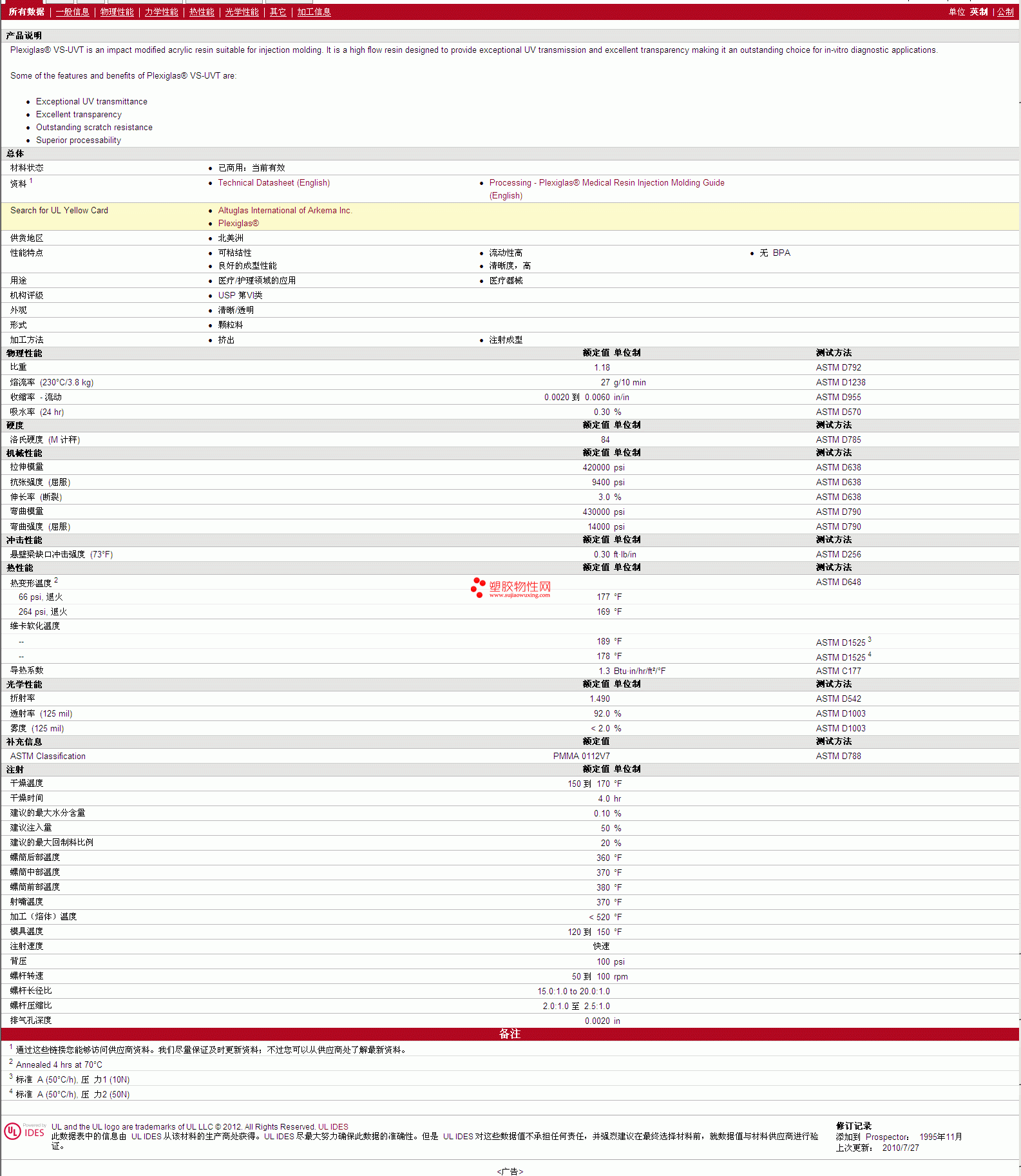Click the 弯曲强度 value 14000

pyautogui.click(x=598, y=527)
